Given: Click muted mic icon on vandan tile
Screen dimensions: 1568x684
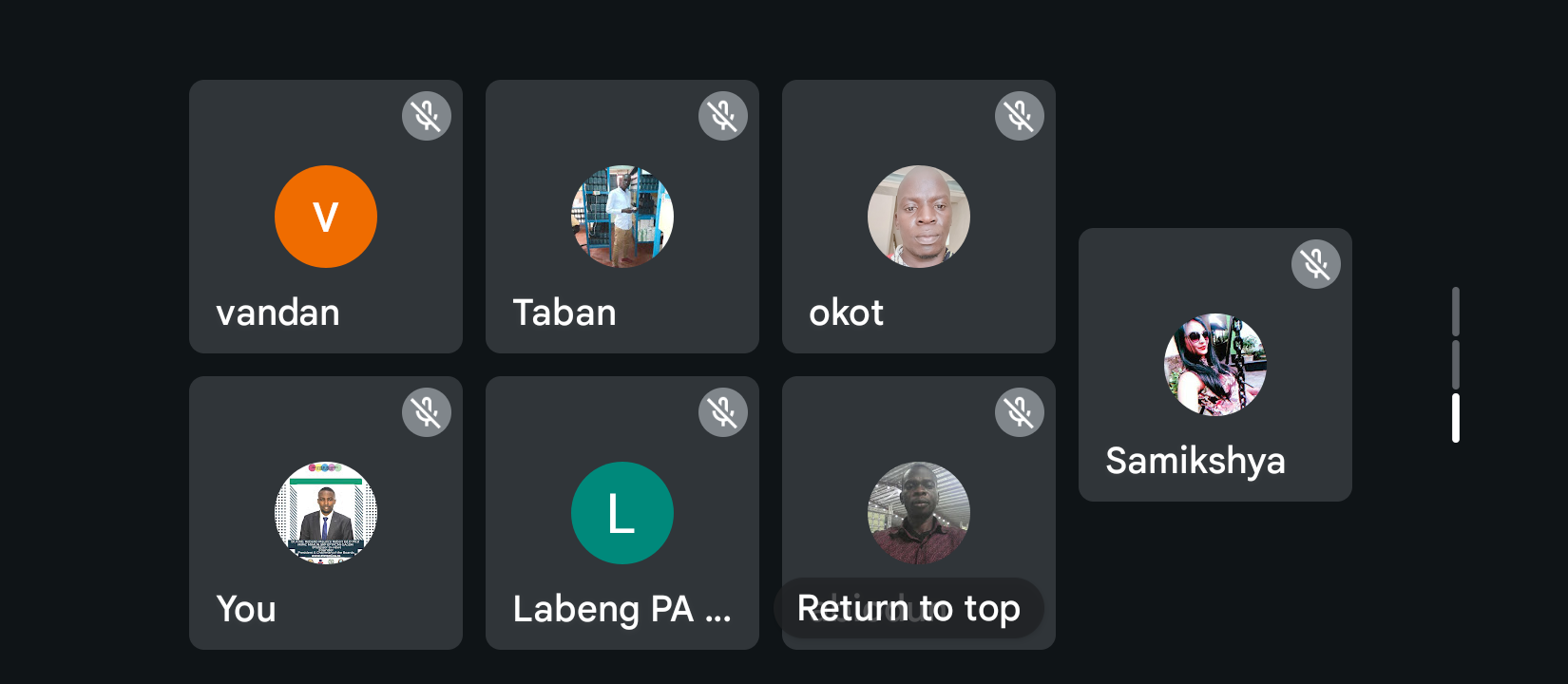Looking at the screenshot, I should click(x=427, y=116).
